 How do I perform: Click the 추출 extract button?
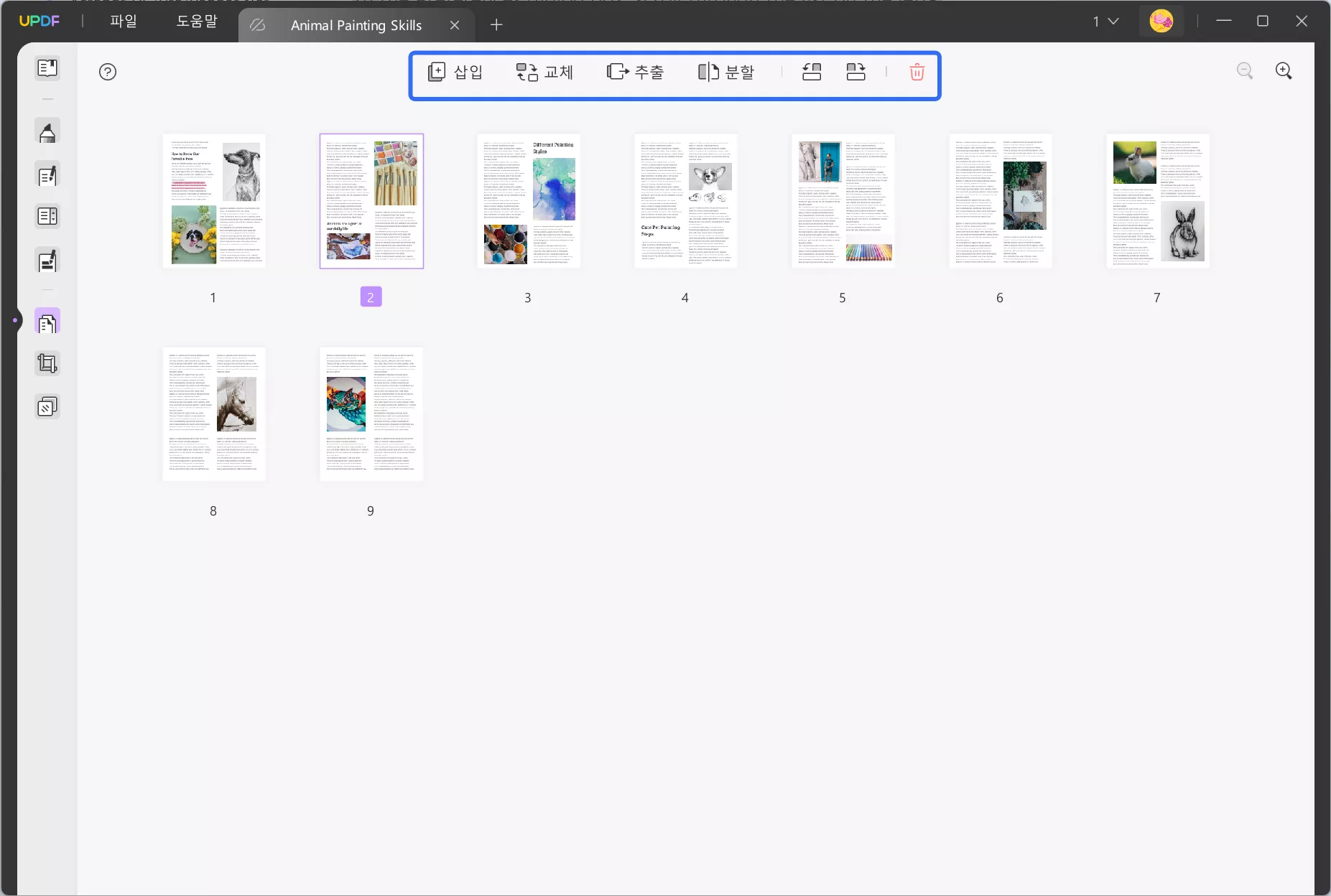(x=635, y=71)
